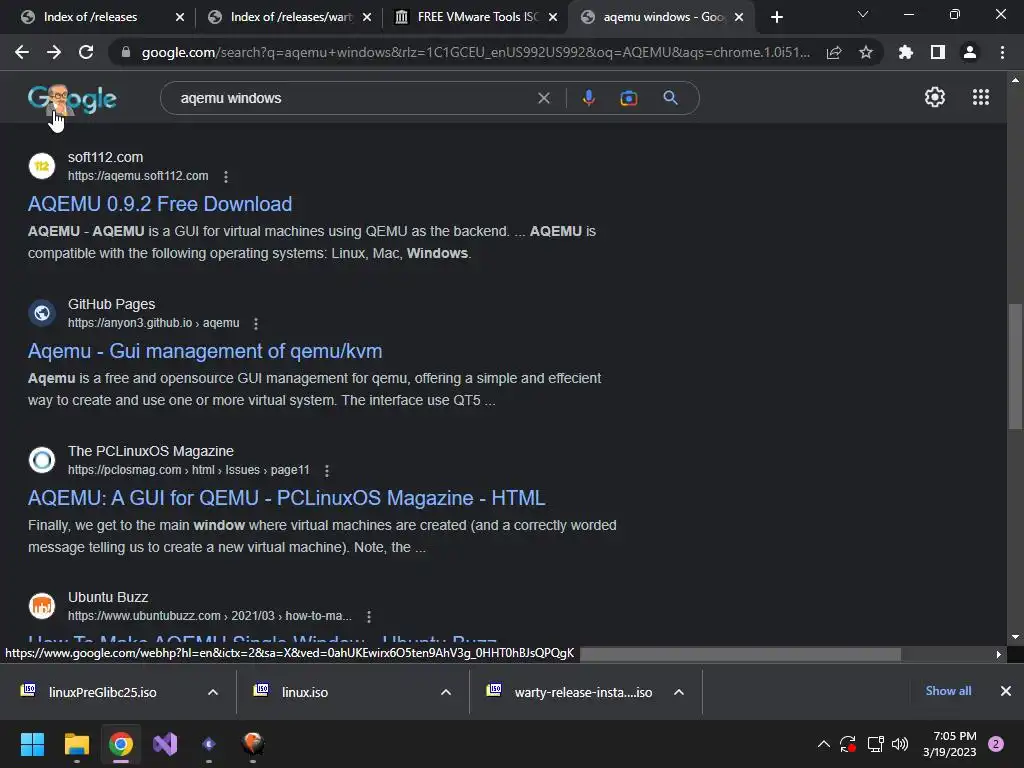The height and width of the screenshot is (768, 1024).
Task: Click the horizontal scrollbar thumb
Action: pos(740,654)
